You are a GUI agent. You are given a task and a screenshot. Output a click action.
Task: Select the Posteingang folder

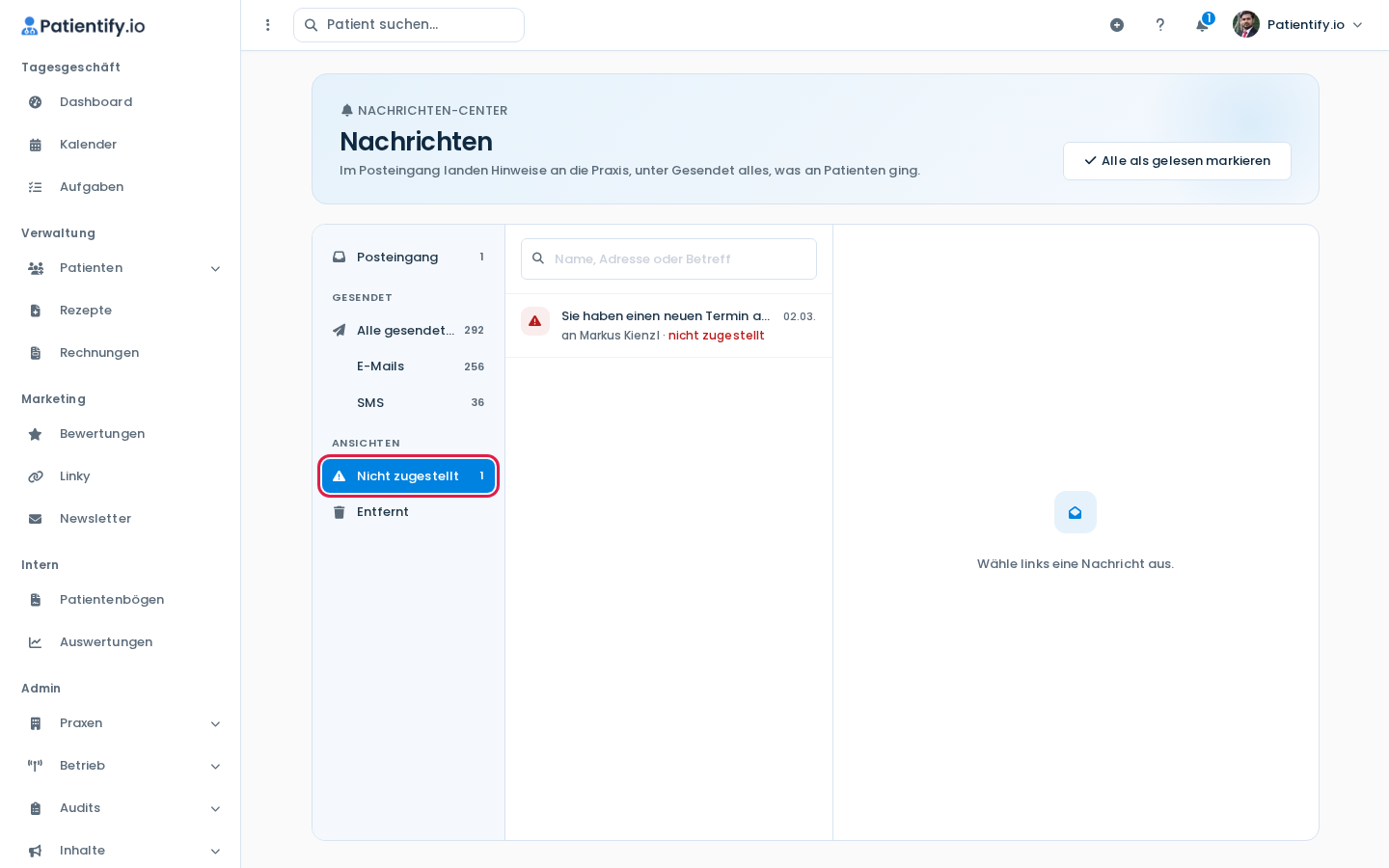[408, 257]
